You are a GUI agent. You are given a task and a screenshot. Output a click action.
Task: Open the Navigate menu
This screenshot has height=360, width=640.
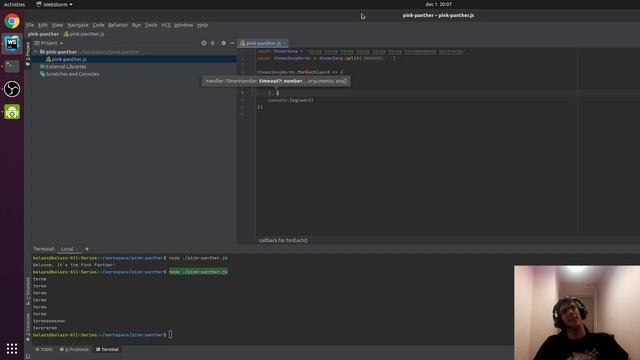click(78, 25)
